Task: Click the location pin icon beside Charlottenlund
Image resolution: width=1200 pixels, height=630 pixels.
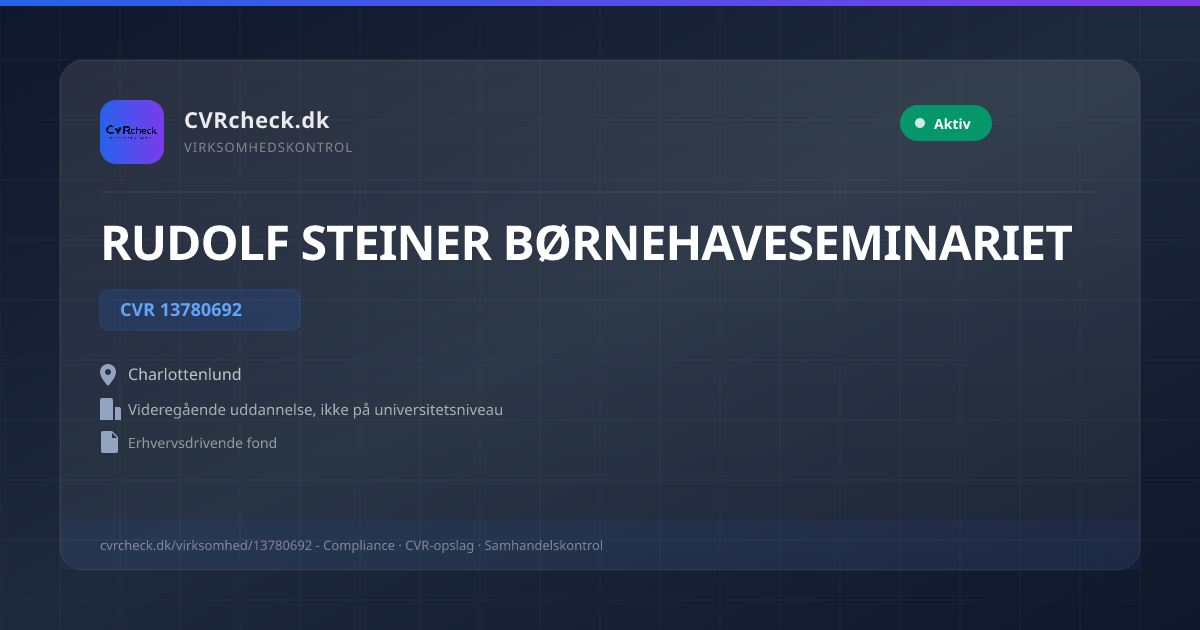Action: pyautogui.click(x=109, y=375)
